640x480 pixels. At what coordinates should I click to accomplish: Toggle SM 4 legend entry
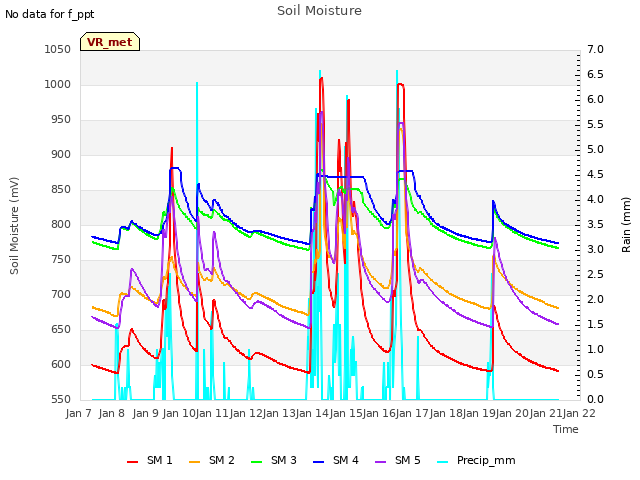coord(336,460)
